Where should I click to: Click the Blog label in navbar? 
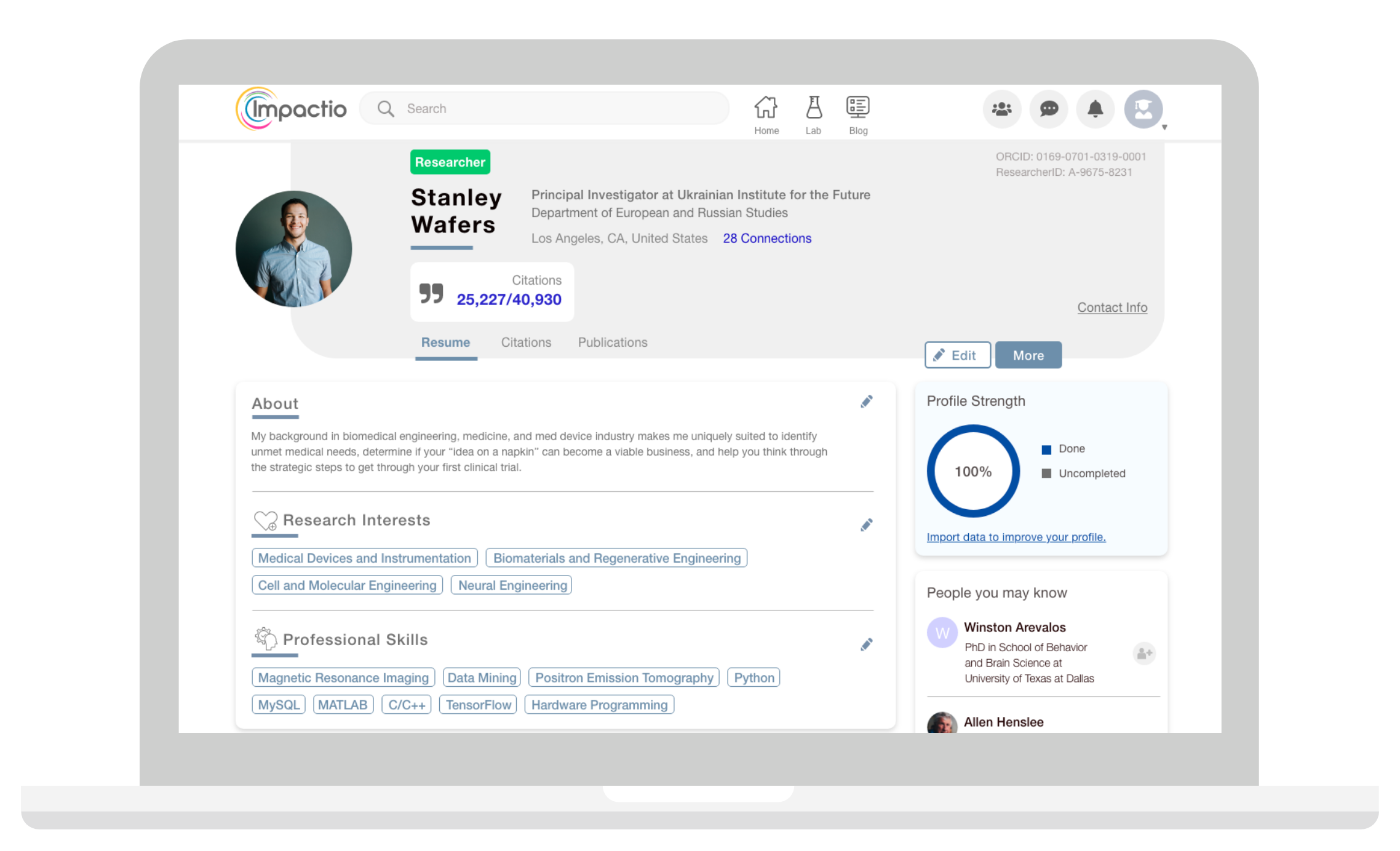pyautogui.click(x=858, y=130)
